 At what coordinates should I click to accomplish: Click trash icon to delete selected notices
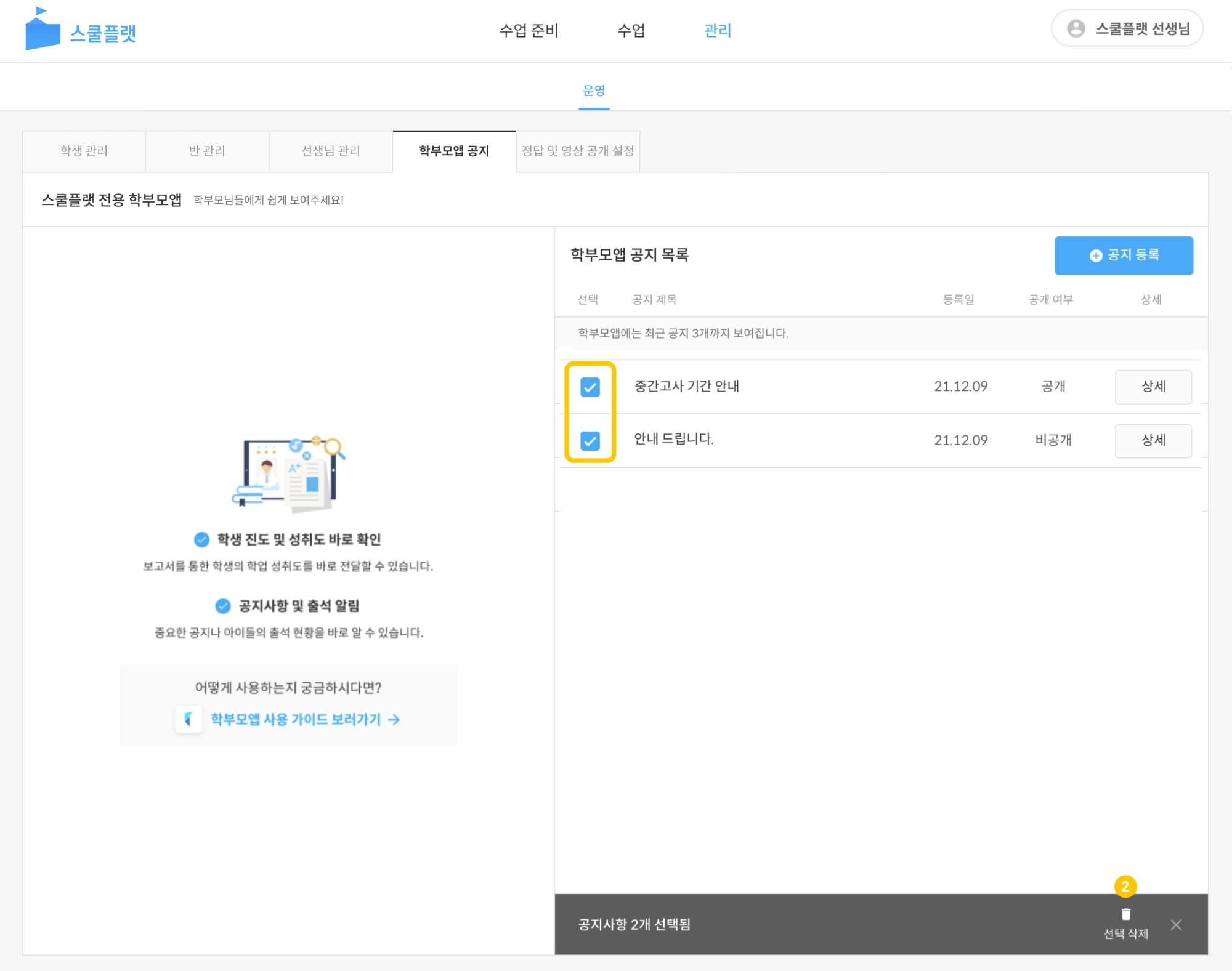[x=1125, y=914]
